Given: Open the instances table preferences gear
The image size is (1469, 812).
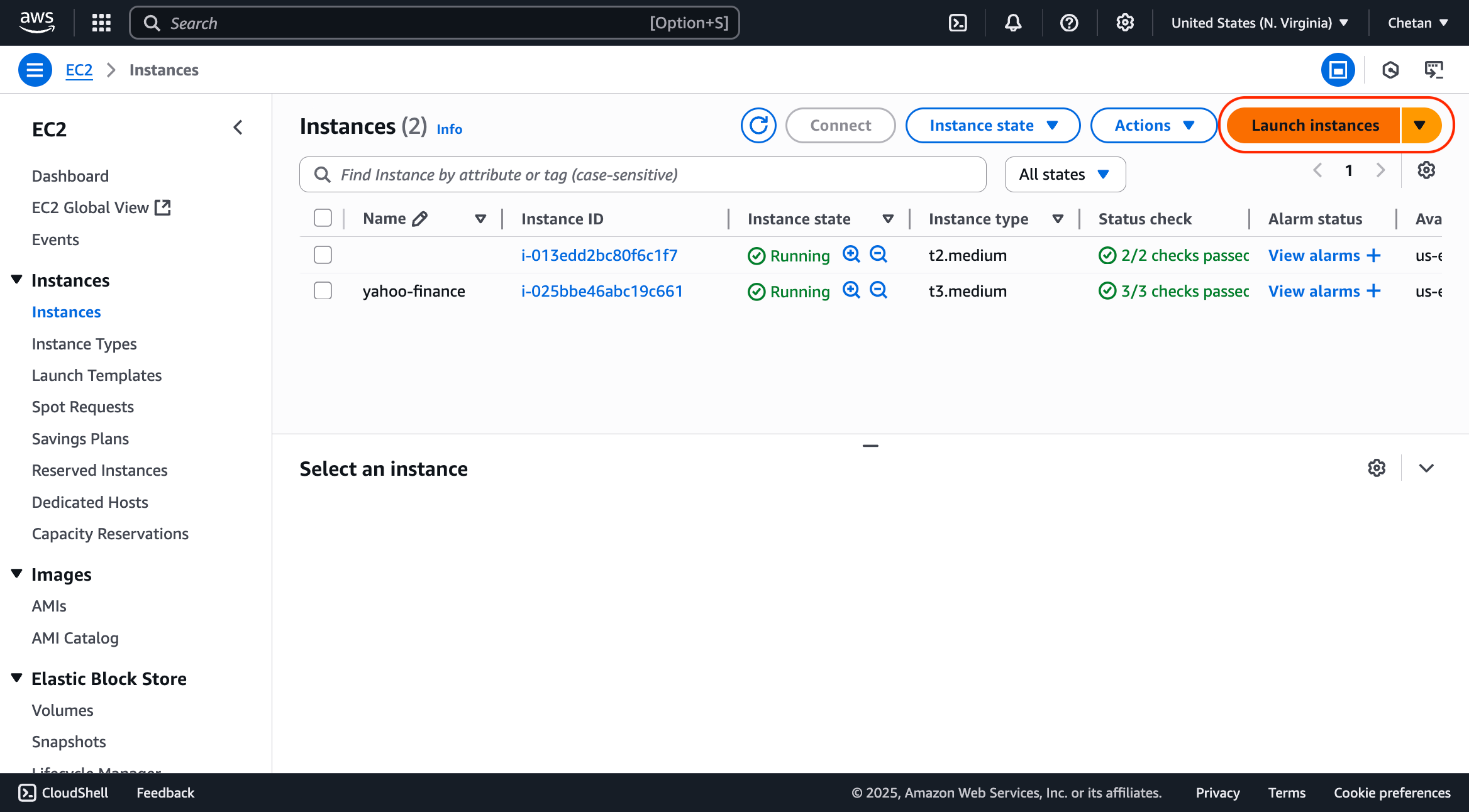Looking at the screenshot, I should pyautogui.click(x=1426, y=170).
